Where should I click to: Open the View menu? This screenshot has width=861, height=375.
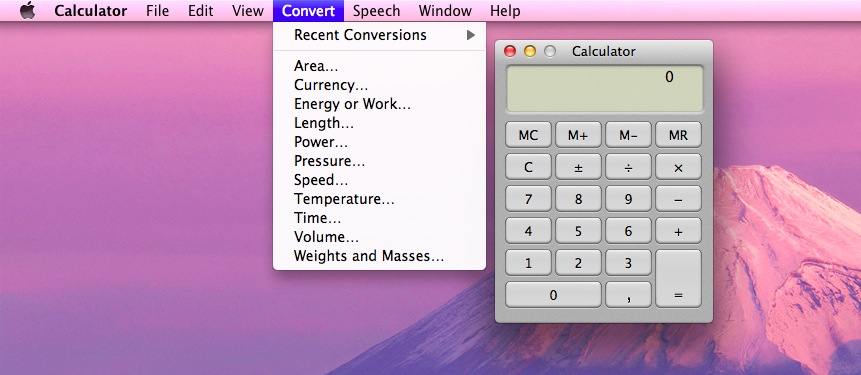[248, 11]
